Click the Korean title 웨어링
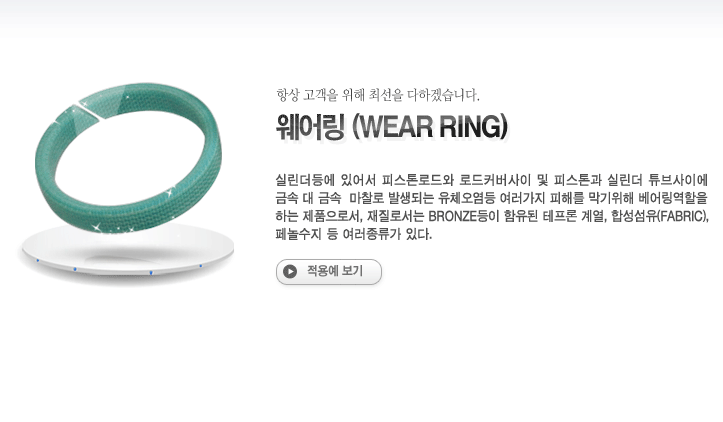 310,127
